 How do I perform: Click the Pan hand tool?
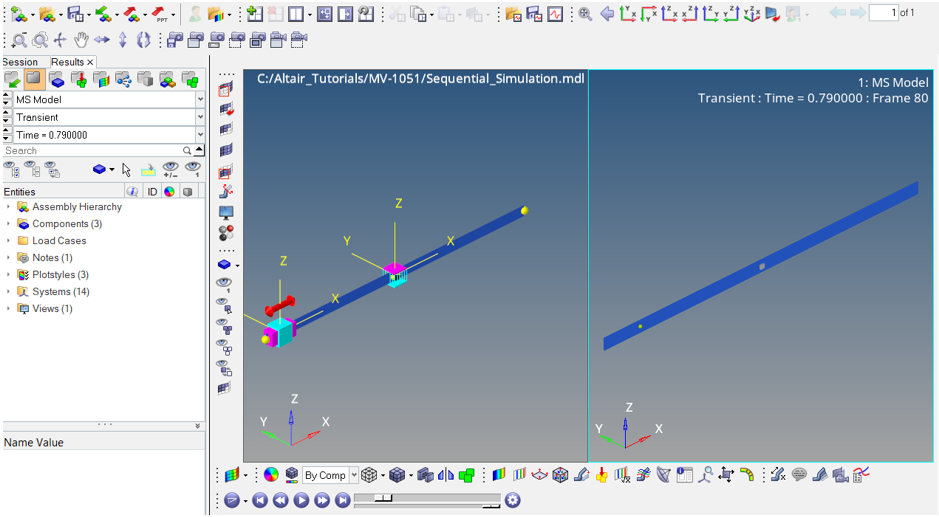(81, 41)
